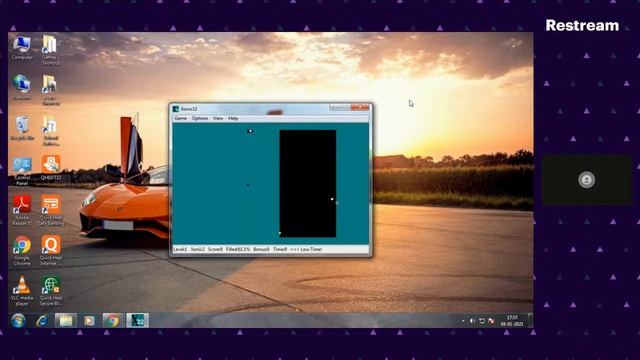
Task: Open Windows Explorer from taskbar
Action: [65, 320]
